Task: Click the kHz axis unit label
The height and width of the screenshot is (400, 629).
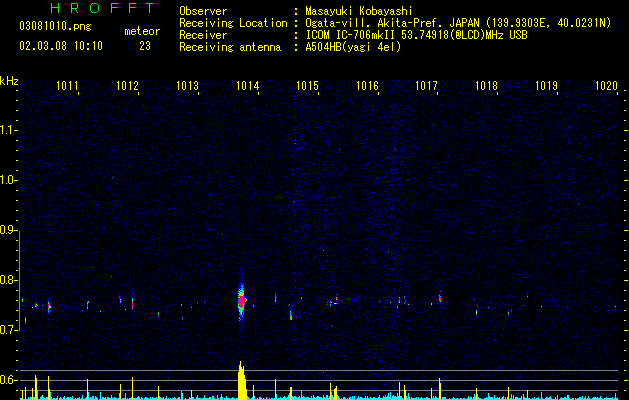Action: (x=9, y=81)
